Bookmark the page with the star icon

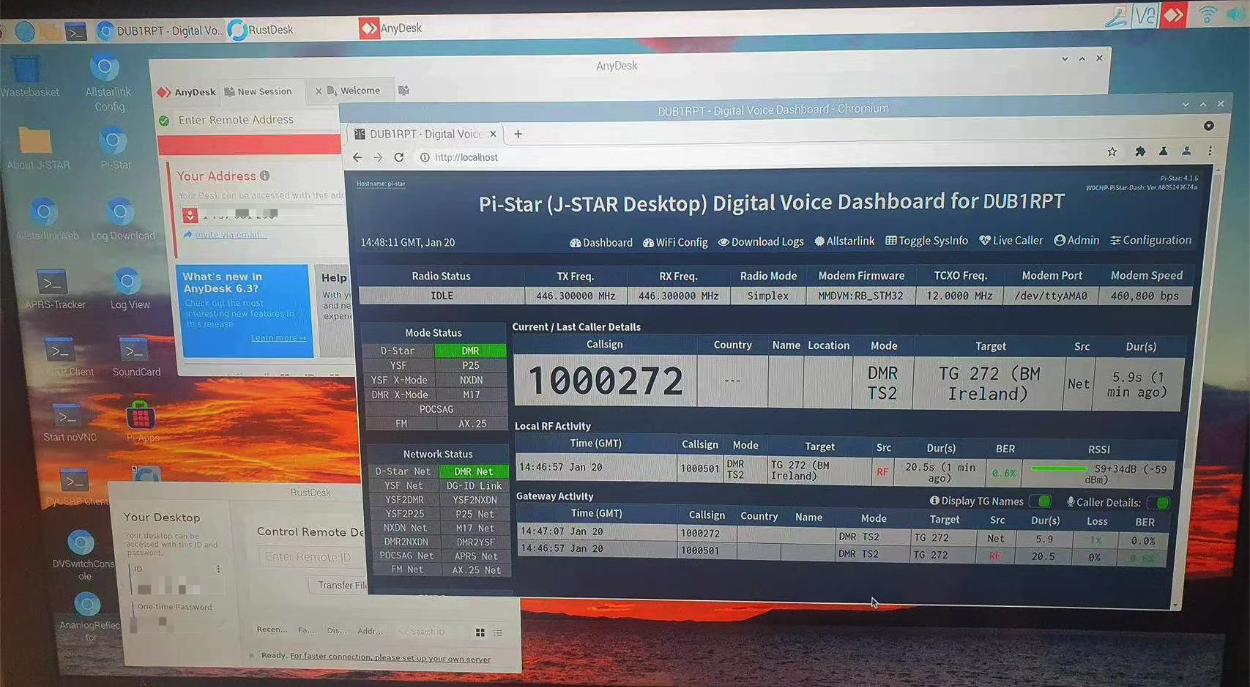coord(1112,152)
